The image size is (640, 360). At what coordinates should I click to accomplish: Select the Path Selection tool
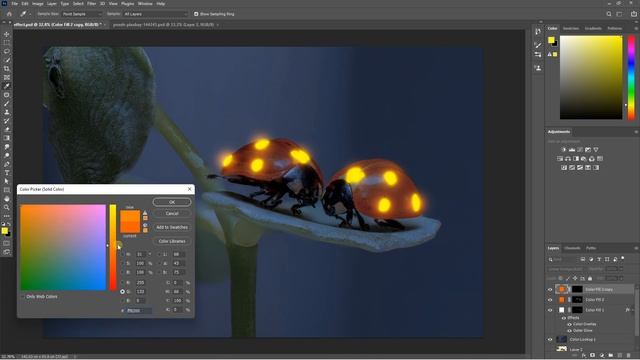(x=7, y=181)
